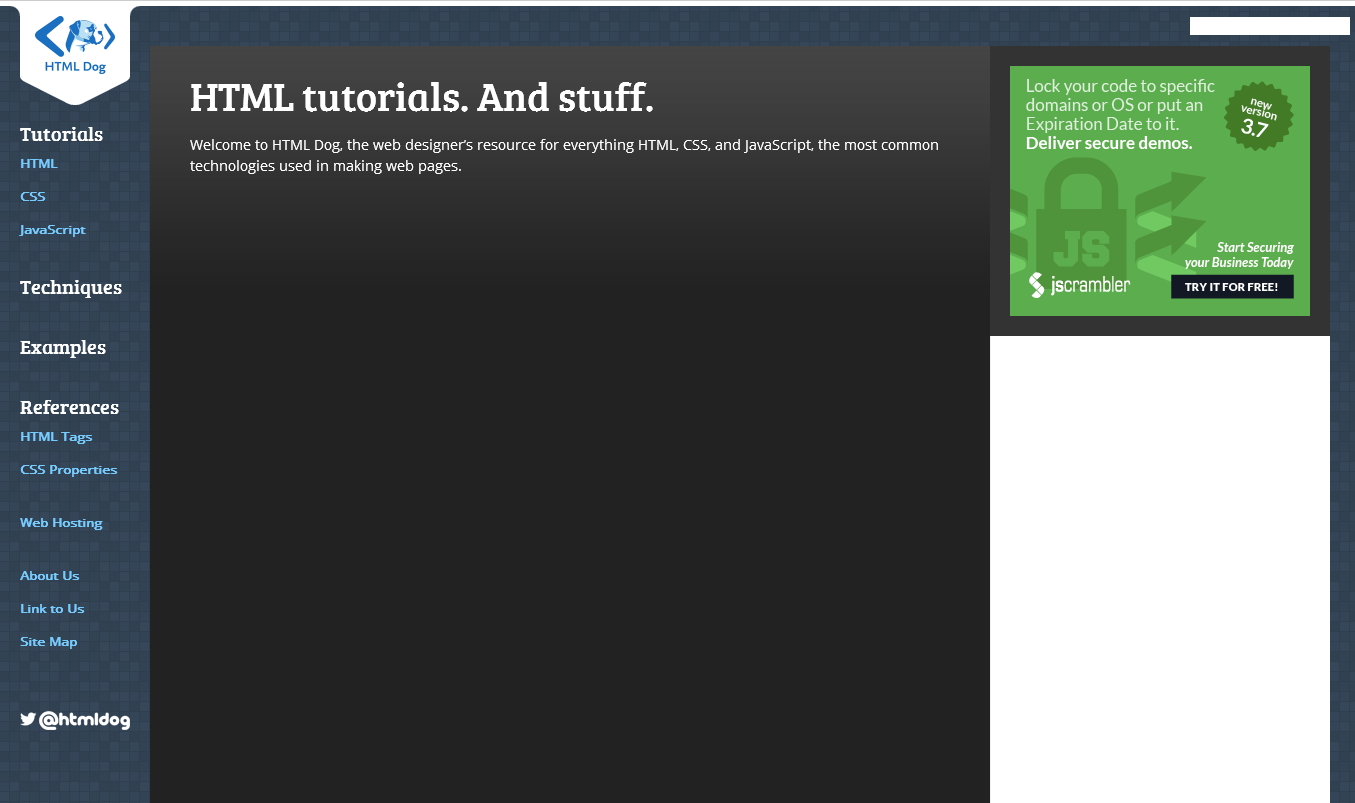Open the Site Map page
Viewport: 1355px width, 803px height.
49,641
